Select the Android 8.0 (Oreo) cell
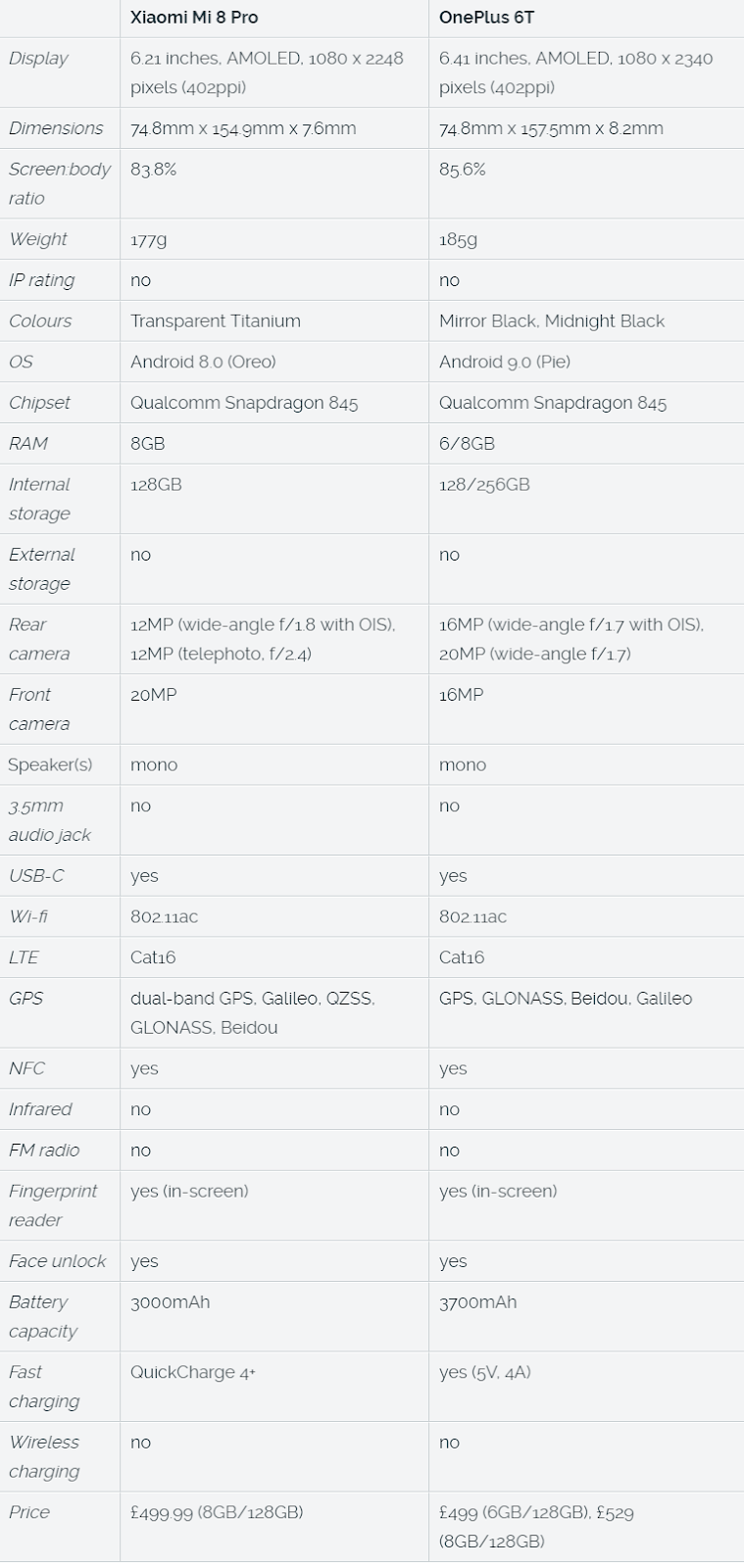Image resolution: width=744 pixels, height=1568 pixels. click(x=203, y=363)
